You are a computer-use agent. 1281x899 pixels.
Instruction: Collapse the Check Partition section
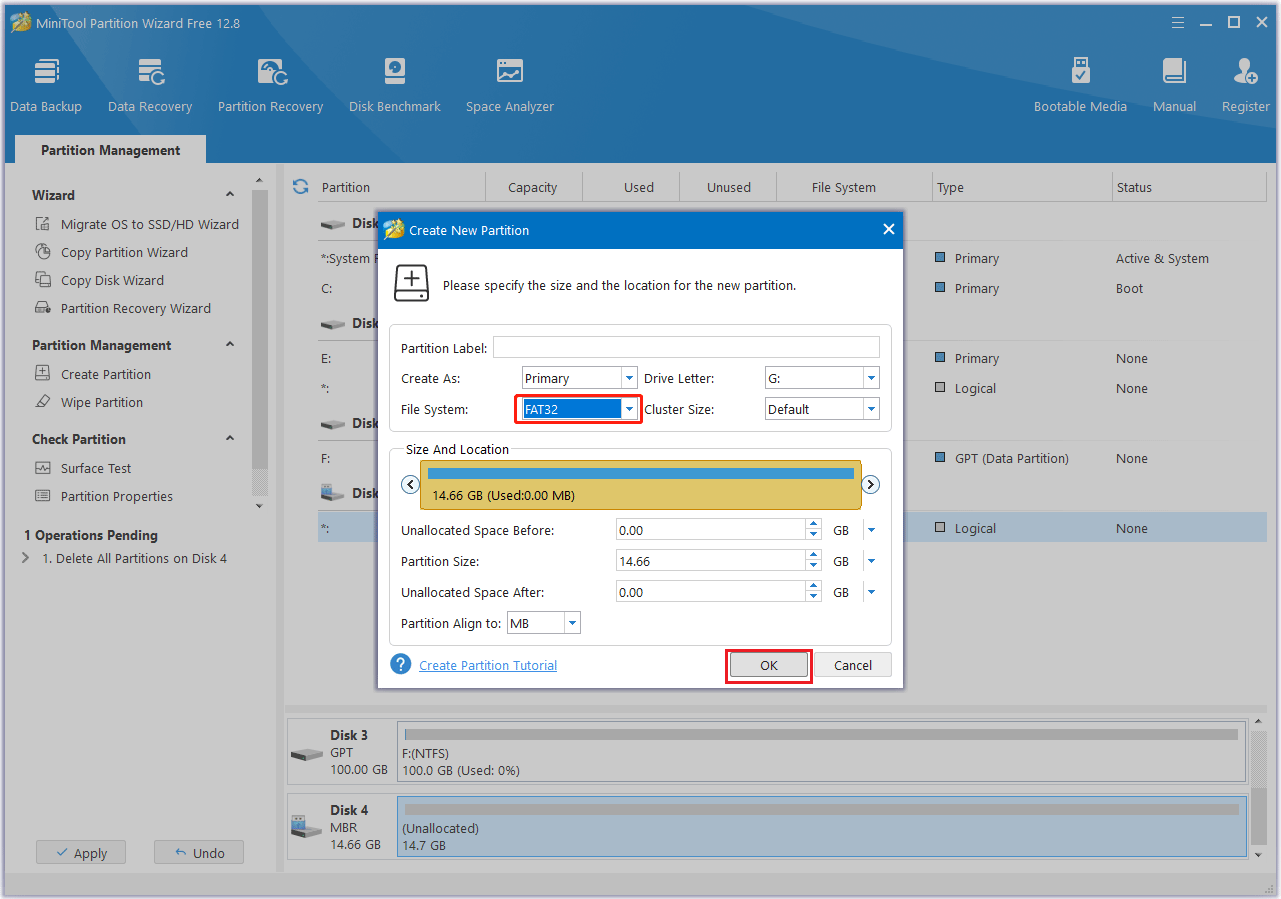pos(230,439)
